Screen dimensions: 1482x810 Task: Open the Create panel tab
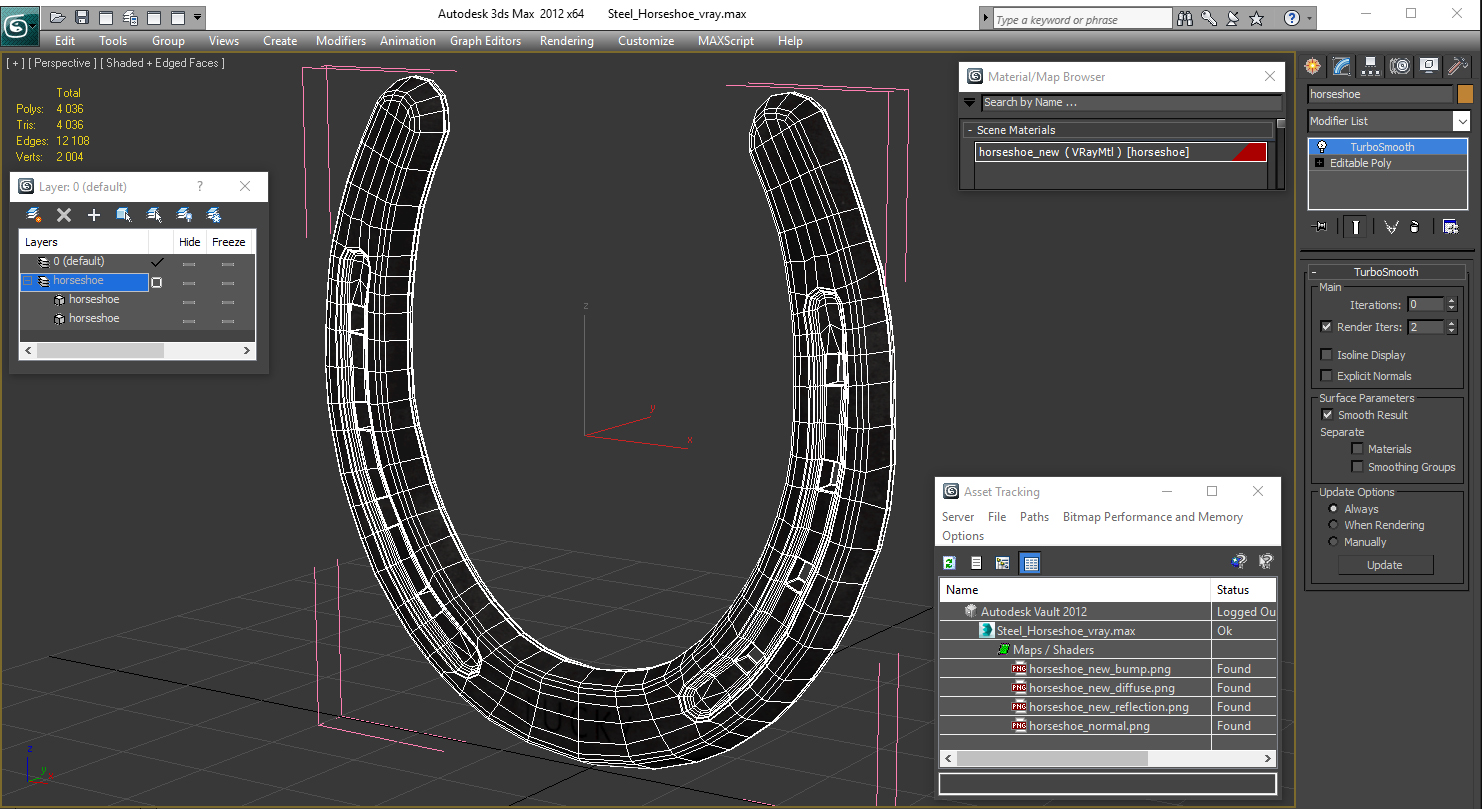pyautogui.click(x=1312, y=66)
